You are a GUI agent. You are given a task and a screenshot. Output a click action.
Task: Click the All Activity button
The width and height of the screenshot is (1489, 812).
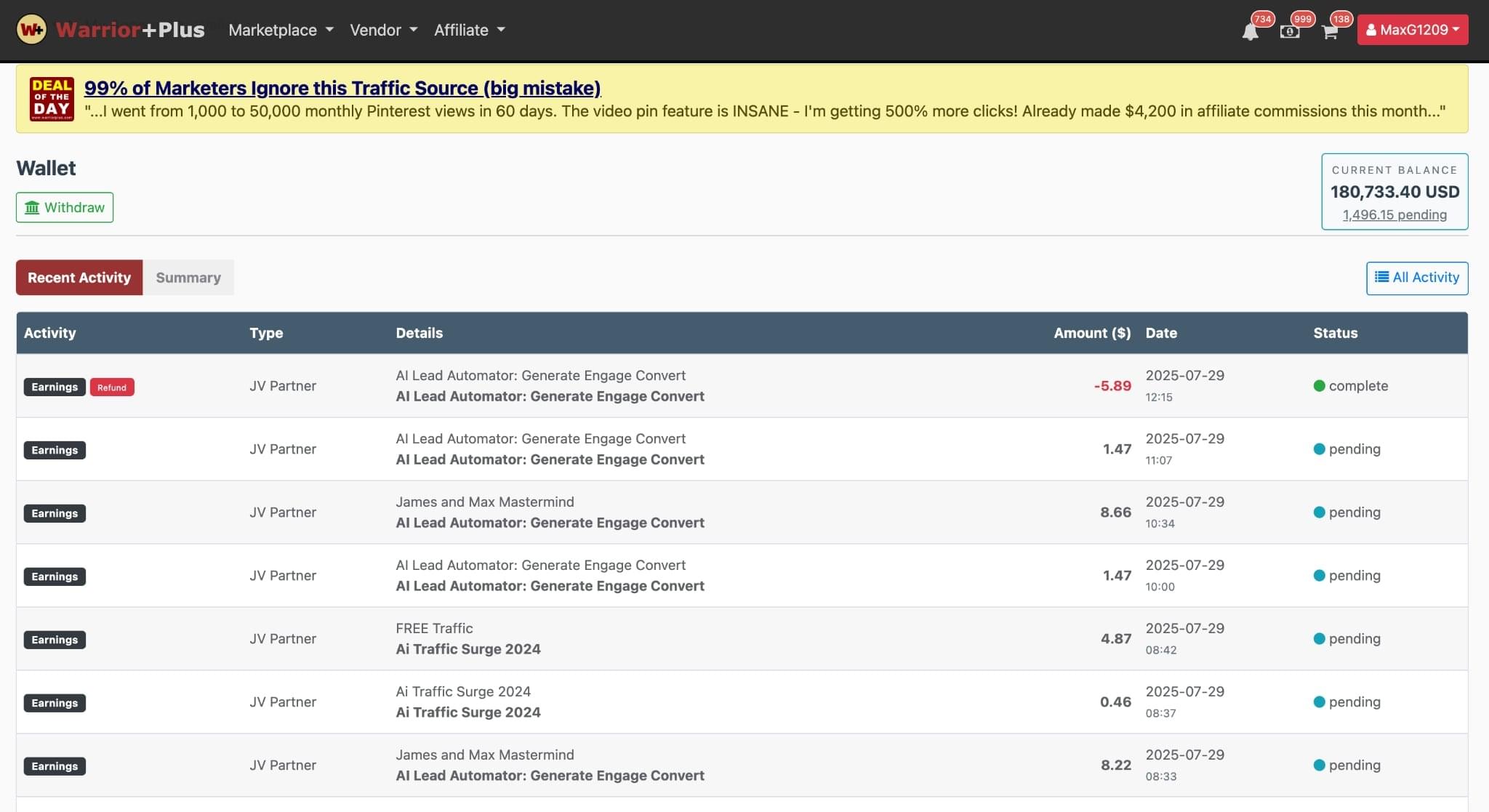(1417, 278)
